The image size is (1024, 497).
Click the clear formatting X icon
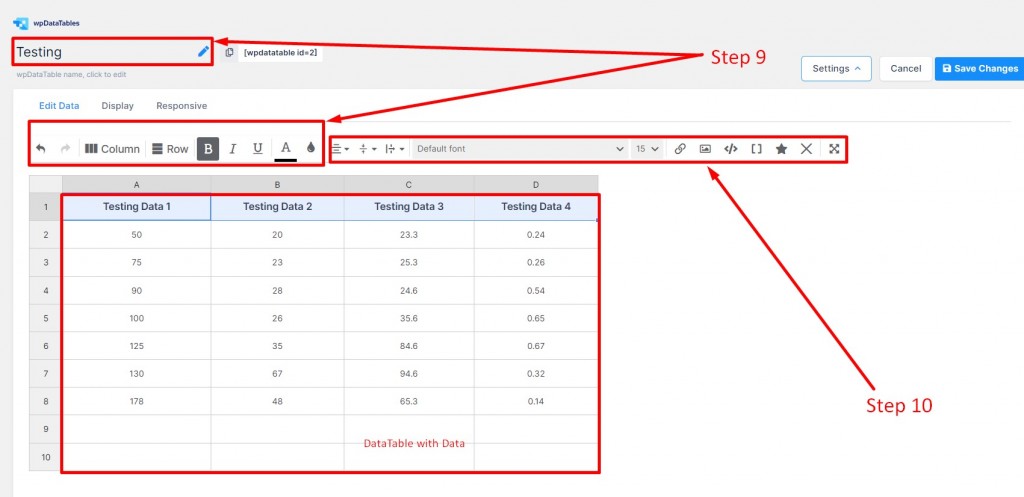tap(807, 149)
